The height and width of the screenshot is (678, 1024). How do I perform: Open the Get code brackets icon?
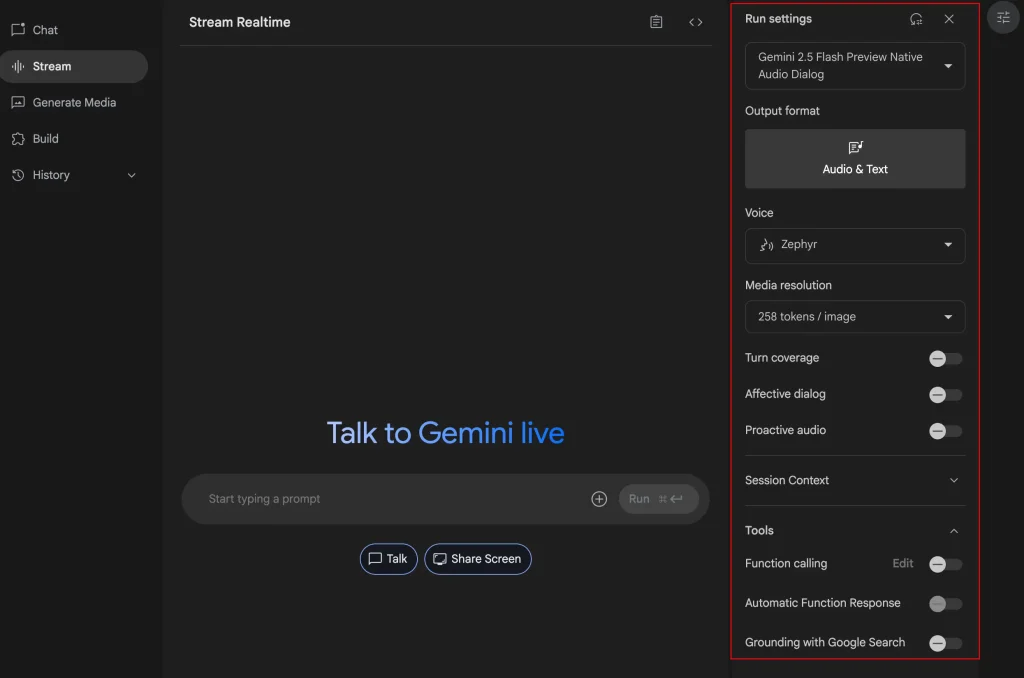click(696, 22)
